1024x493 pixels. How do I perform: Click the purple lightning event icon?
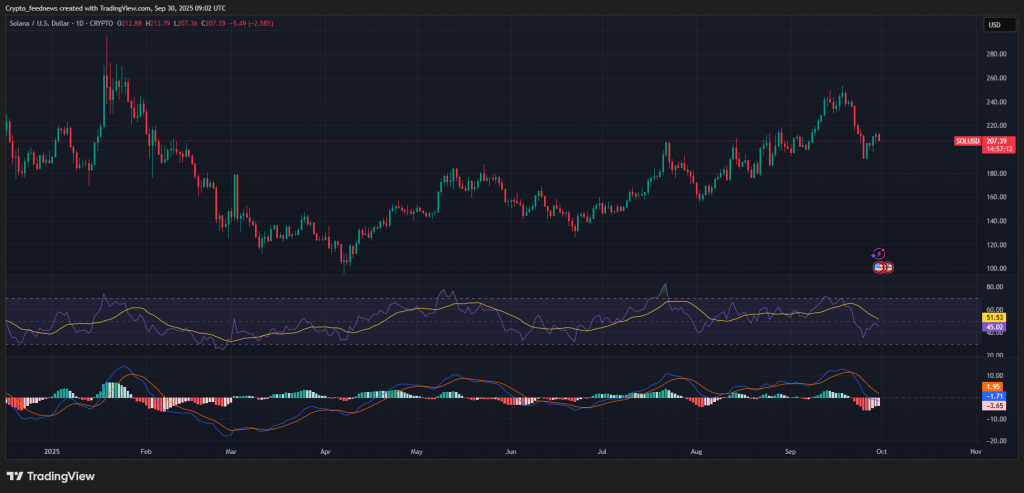878,255
